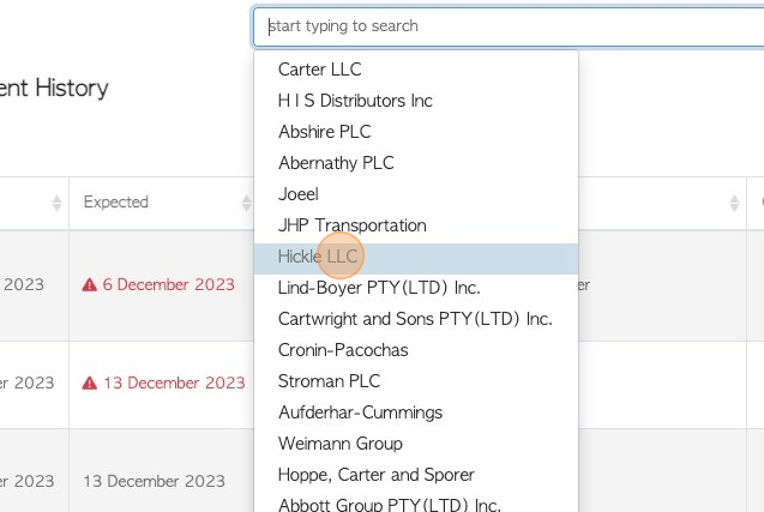Viewport: 764px width, 512px height.
Task: Select Cartwright and Sons PTY(LTD) Inc.
Action: click(415, 319)
